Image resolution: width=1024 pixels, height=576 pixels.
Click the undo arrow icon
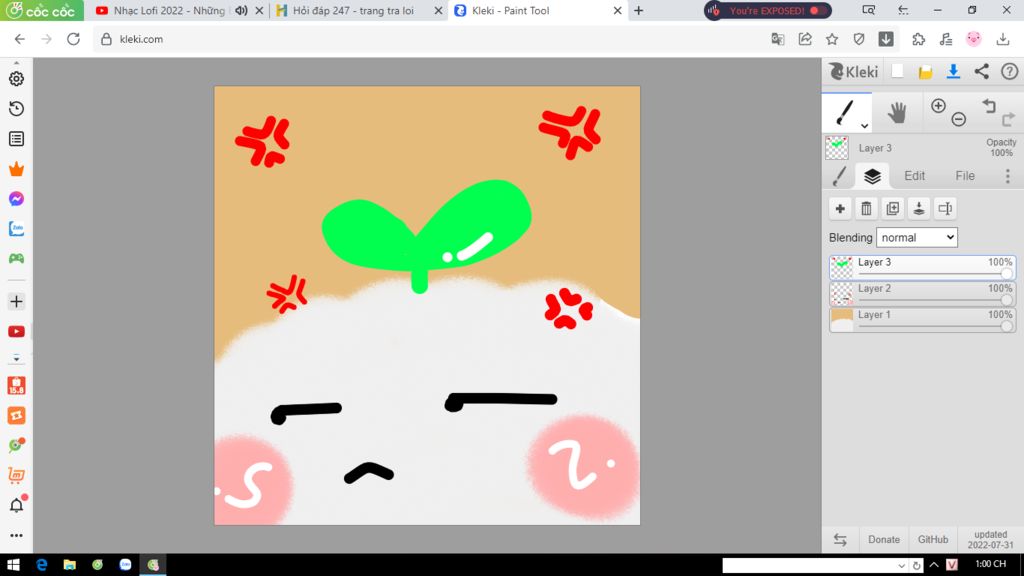[989, 106]
